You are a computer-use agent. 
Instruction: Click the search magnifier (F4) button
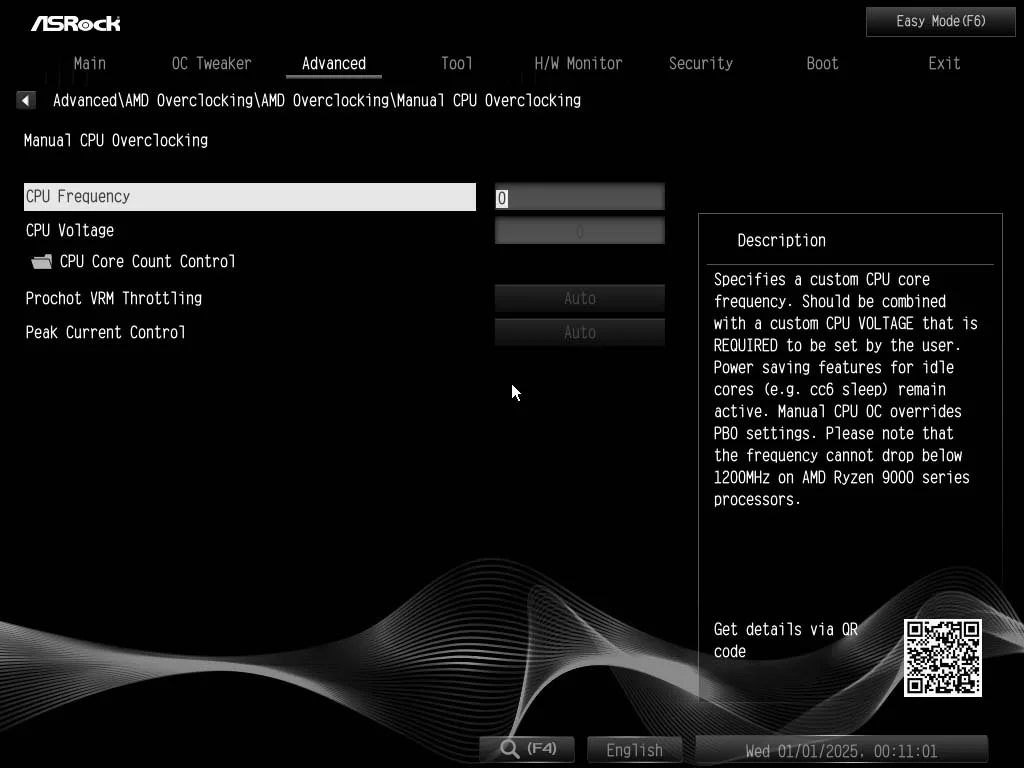pos(527,748)
